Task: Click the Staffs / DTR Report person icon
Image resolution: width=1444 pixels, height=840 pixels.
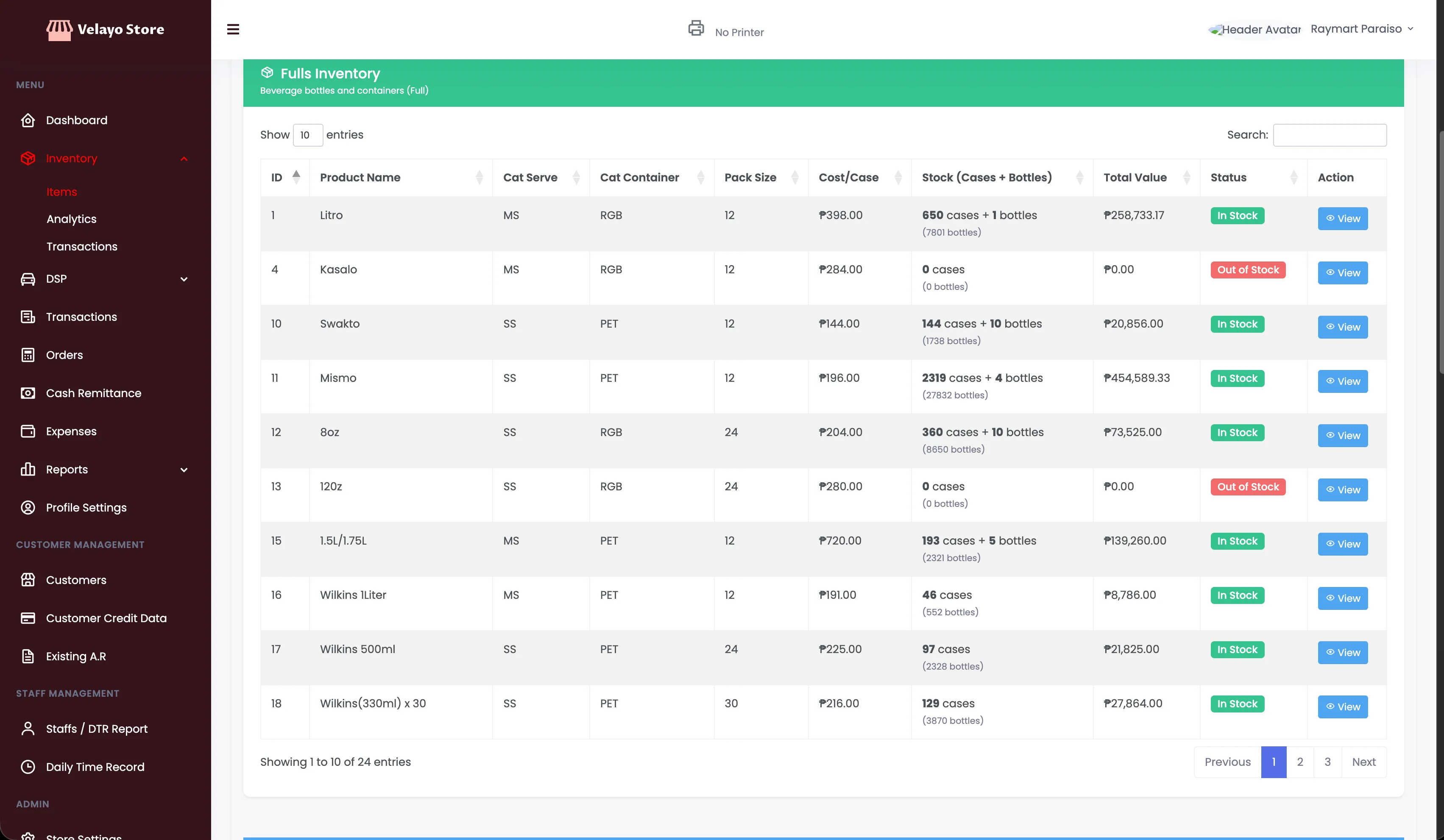Action: tap(28, 729)
